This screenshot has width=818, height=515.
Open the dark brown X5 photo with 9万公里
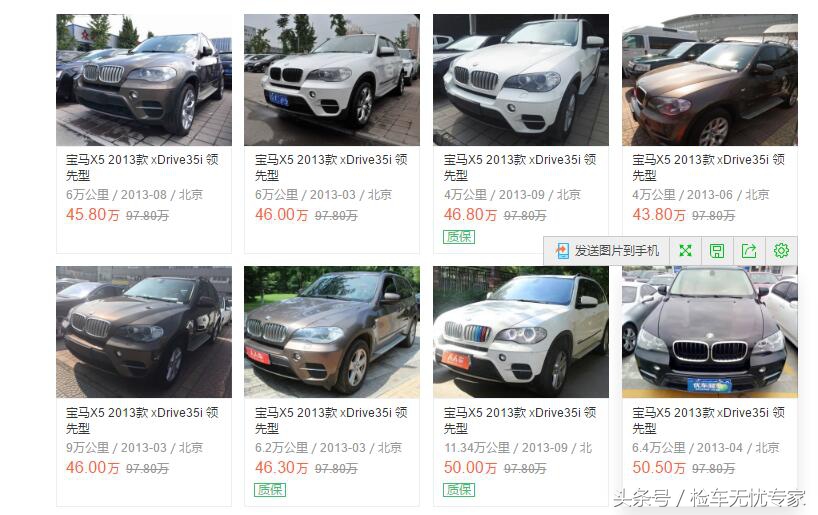[x=144, y=332]
